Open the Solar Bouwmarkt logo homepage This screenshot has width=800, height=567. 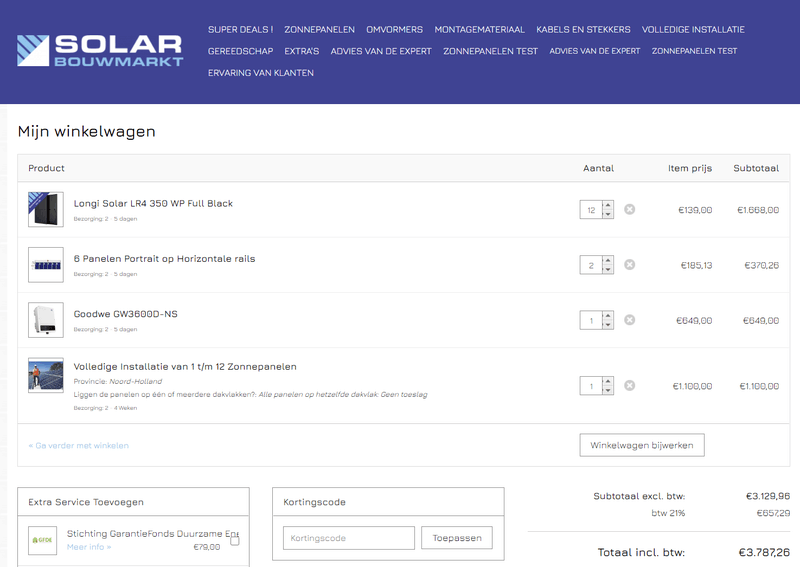(100, 51)
